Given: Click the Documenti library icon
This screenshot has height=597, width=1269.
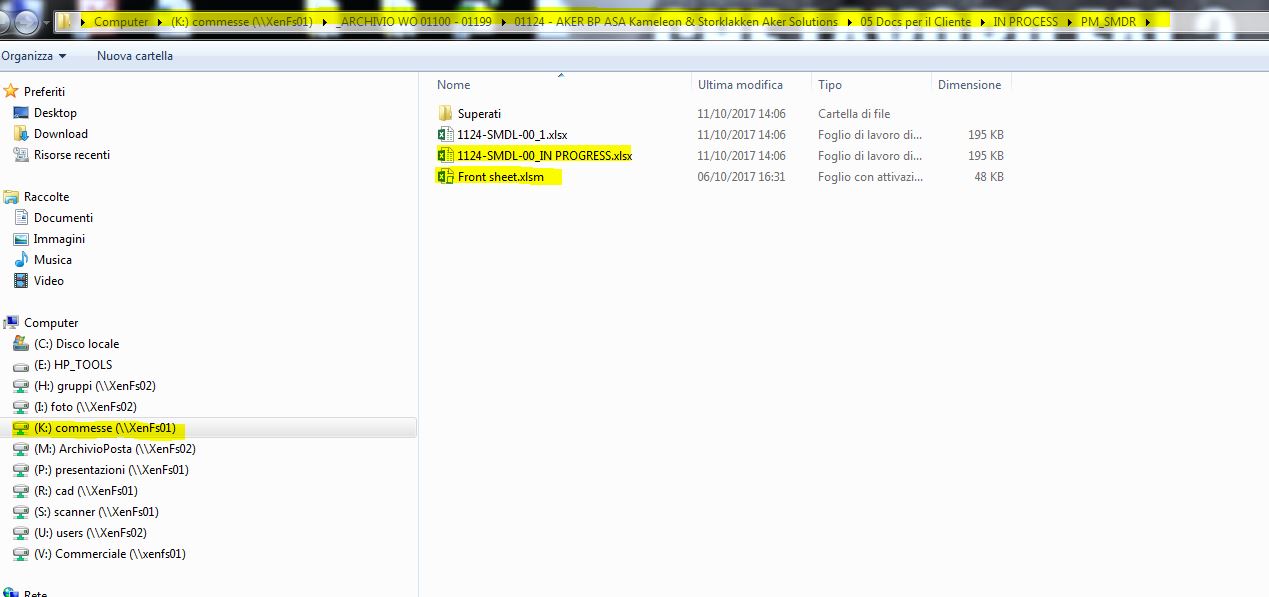Looking at the screenshot, I should (x=21, y=218).
